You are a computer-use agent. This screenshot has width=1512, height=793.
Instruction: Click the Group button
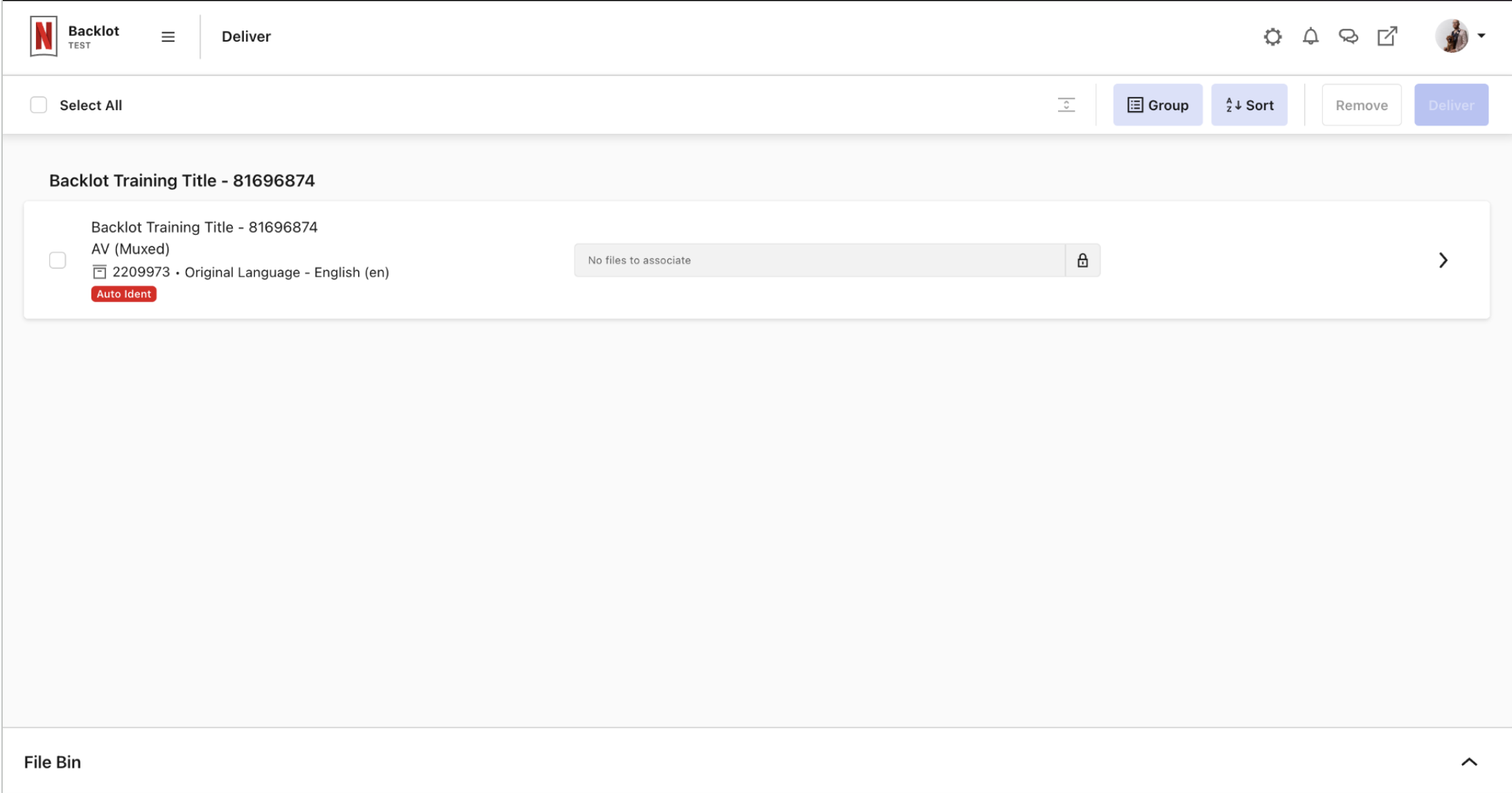coord(1158,105)
